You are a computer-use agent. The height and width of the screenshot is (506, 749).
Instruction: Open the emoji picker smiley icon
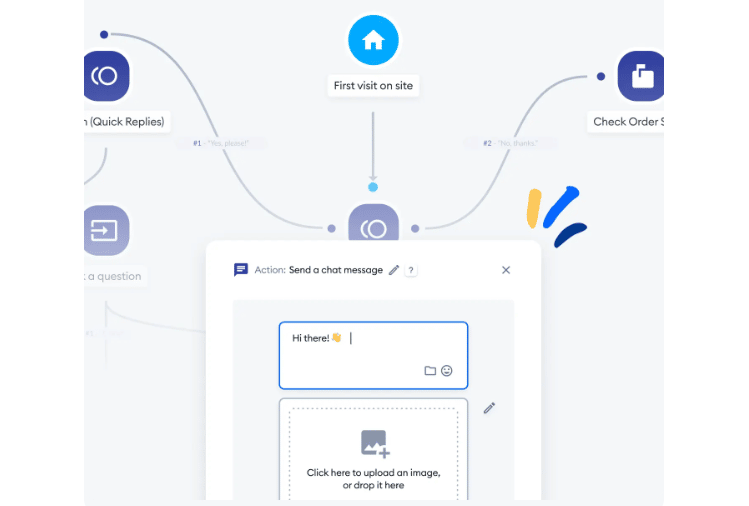(x=447, y=370)
